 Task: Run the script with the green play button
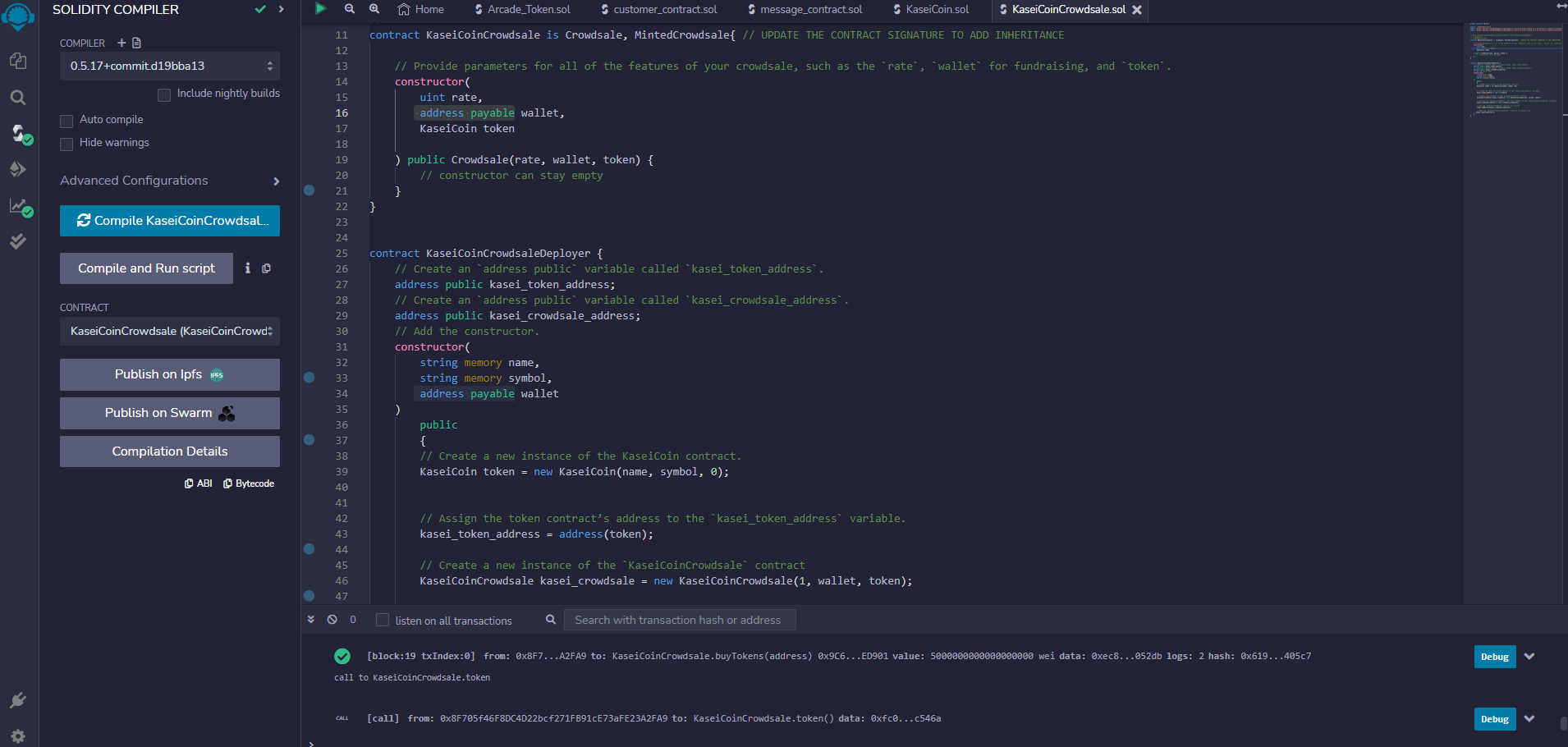320,9
